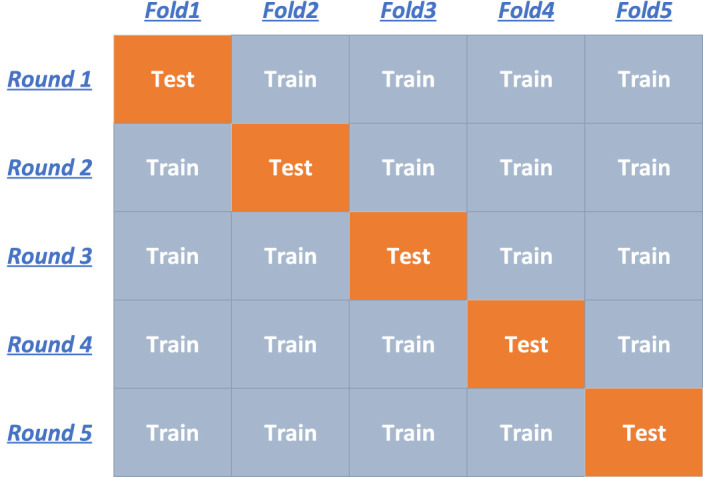This screenshot has height=477, width=703.
Task: Click the Round 4 row link
Action: (50, 344)
